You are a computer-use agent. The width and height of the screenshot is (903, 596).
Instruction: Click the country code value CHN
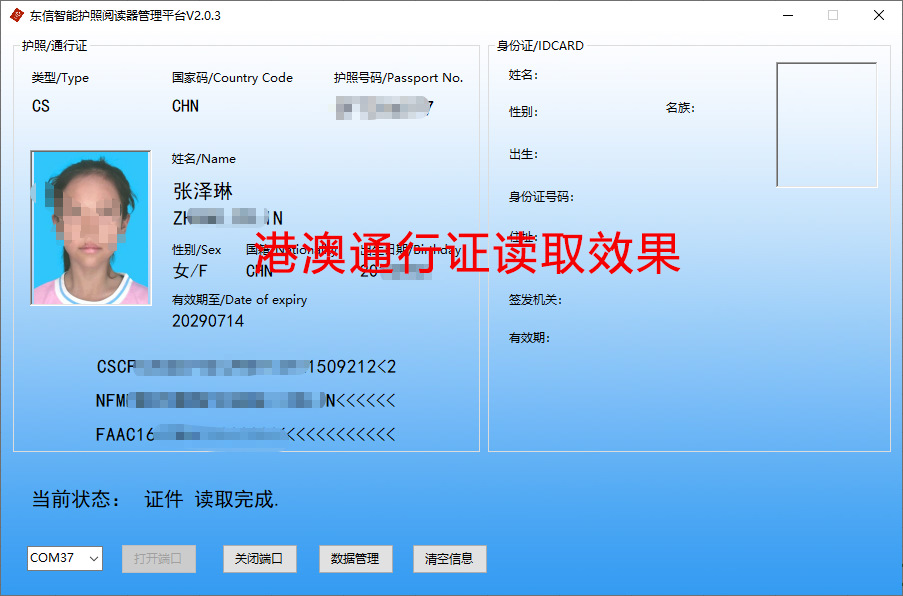pyautogui.click(x=184, y=106)
